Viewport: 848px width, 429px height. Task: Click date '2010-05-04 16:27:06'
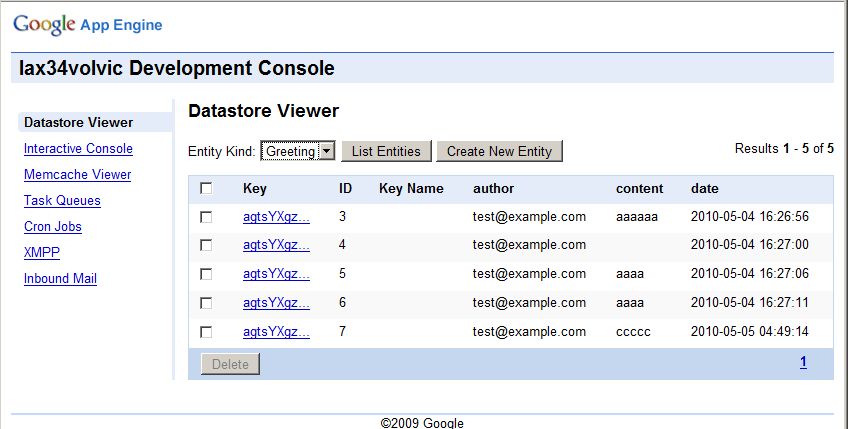point(750,274)
